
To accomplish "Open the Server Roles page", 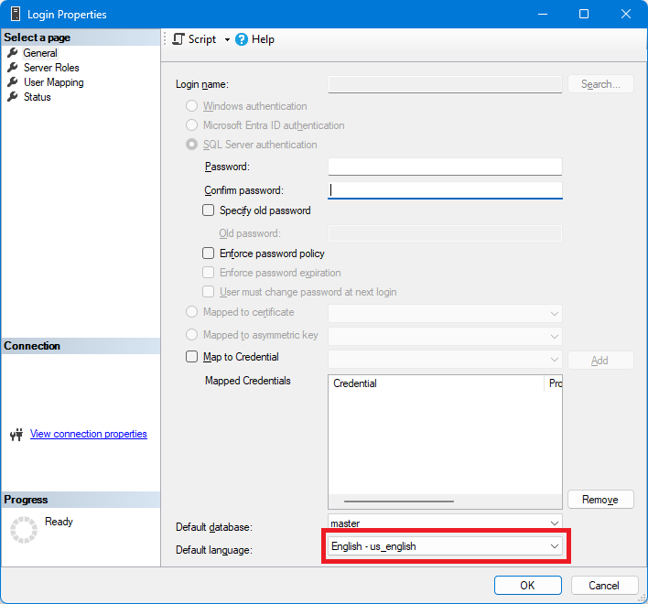I will pyautogui.click(x=51, y=68).
